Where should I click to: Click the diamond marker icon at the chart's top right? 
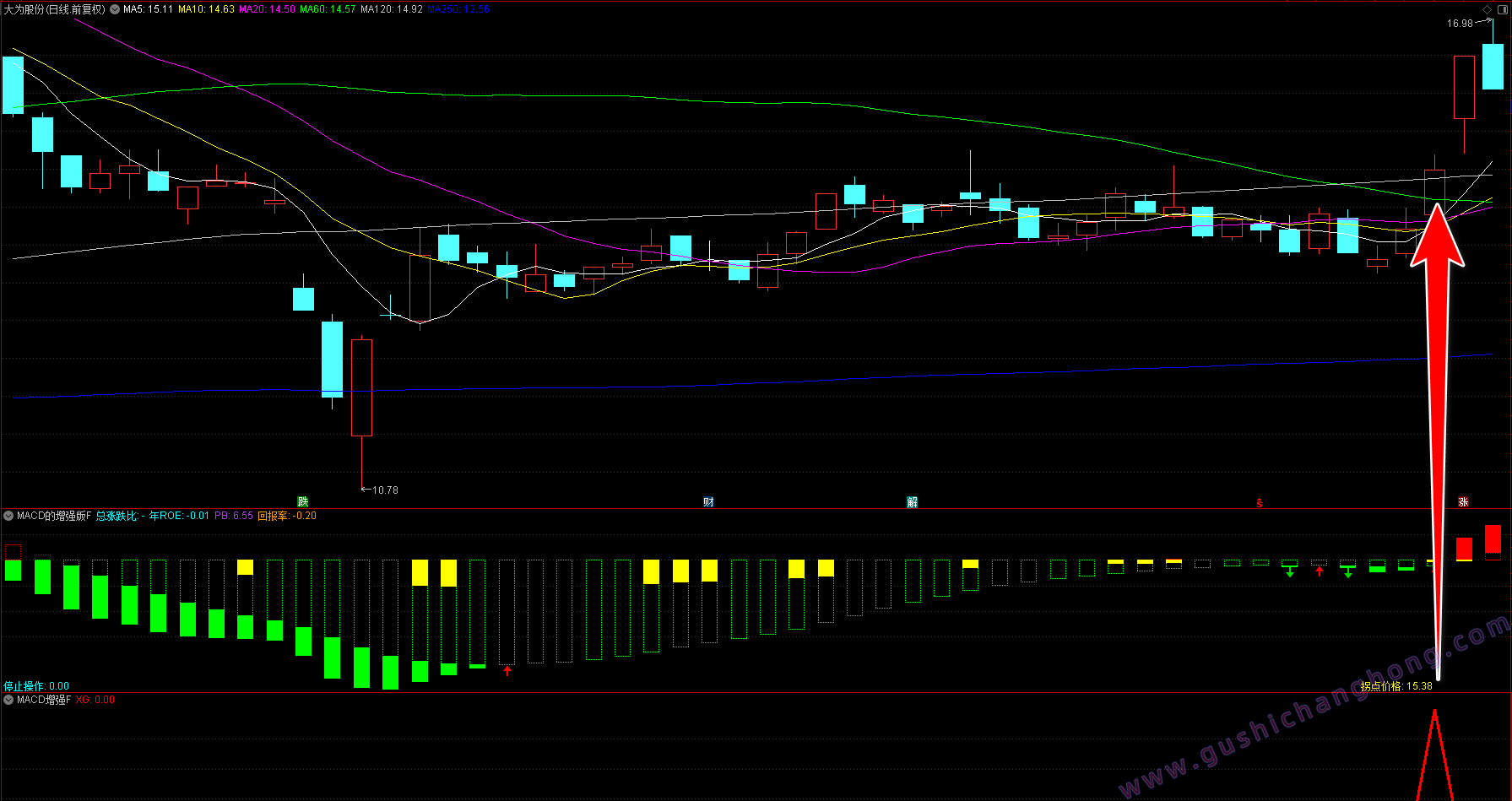(x=1488, y=9)
